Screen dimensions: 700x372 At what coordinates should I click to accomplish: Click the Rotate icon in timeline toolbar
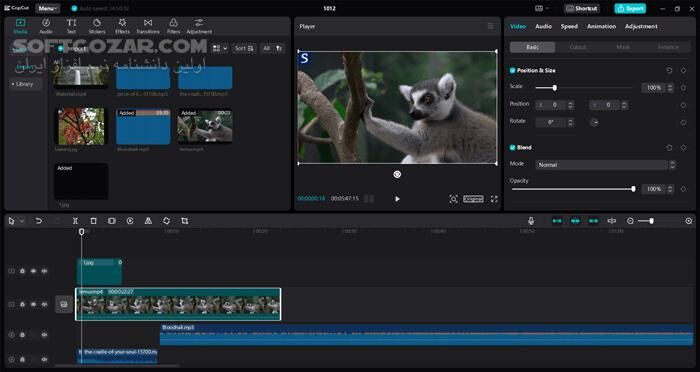click(x=166, y=221)
